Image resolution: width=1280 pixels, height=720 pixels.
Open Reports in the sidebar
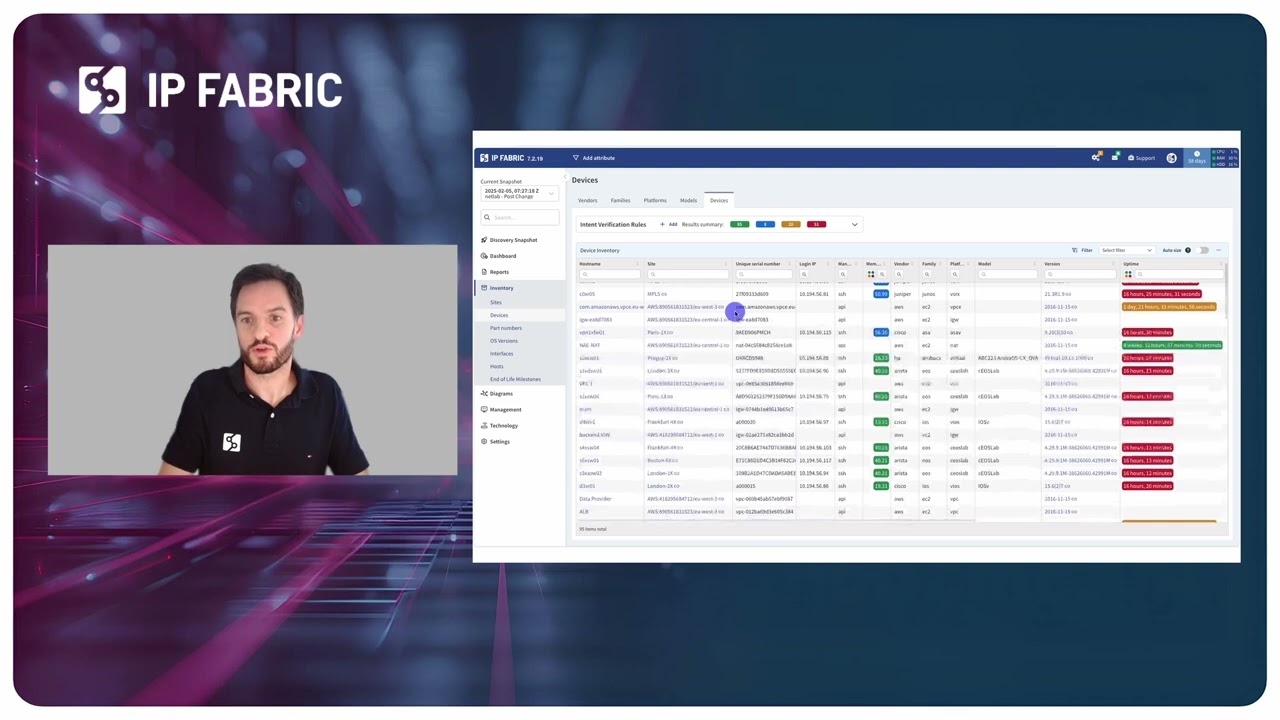coord(499,272)
